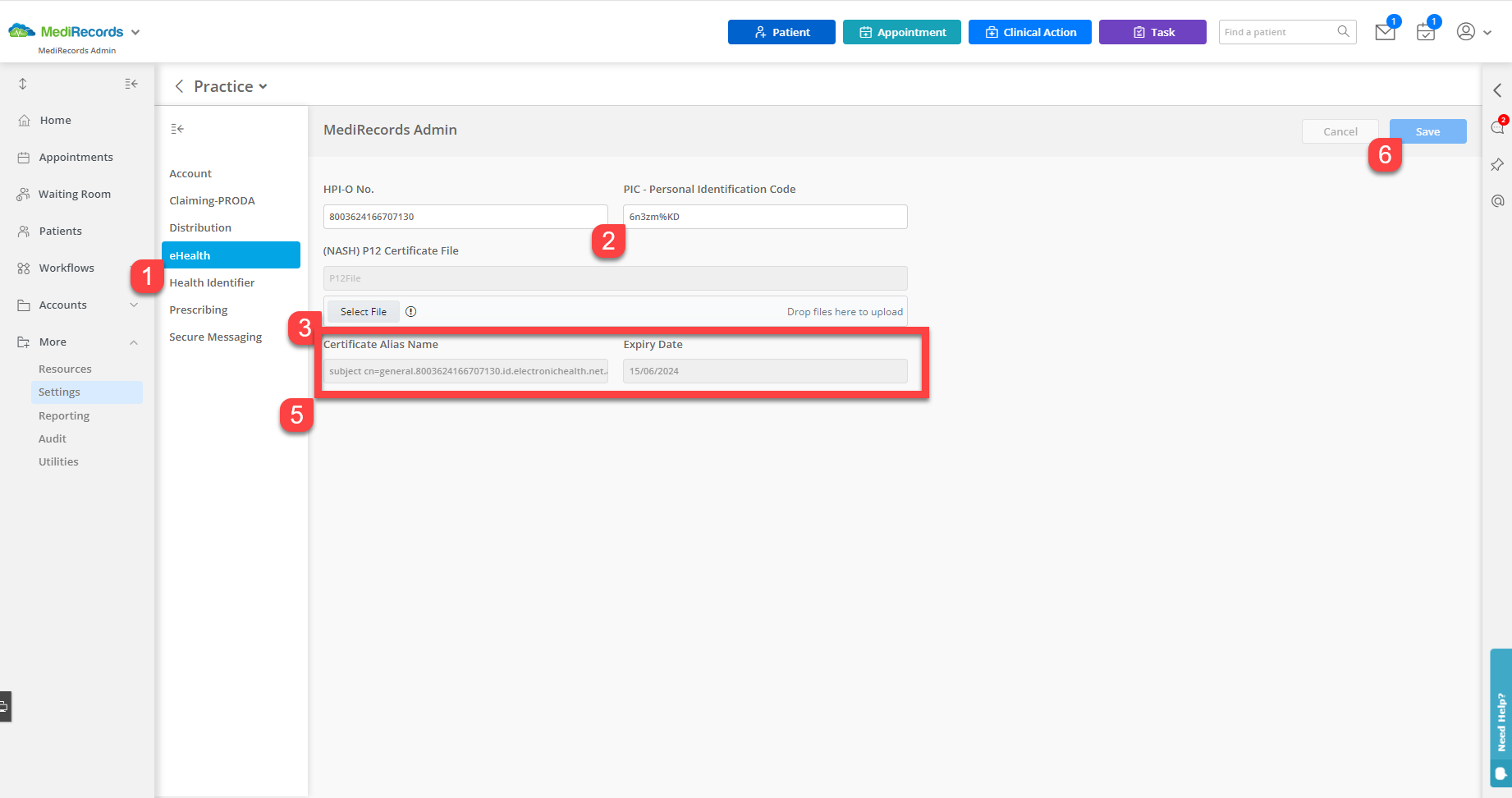1512x798 pixels.
Task: Click the Drop files here to upload text
Action: (x=845, y=312)
